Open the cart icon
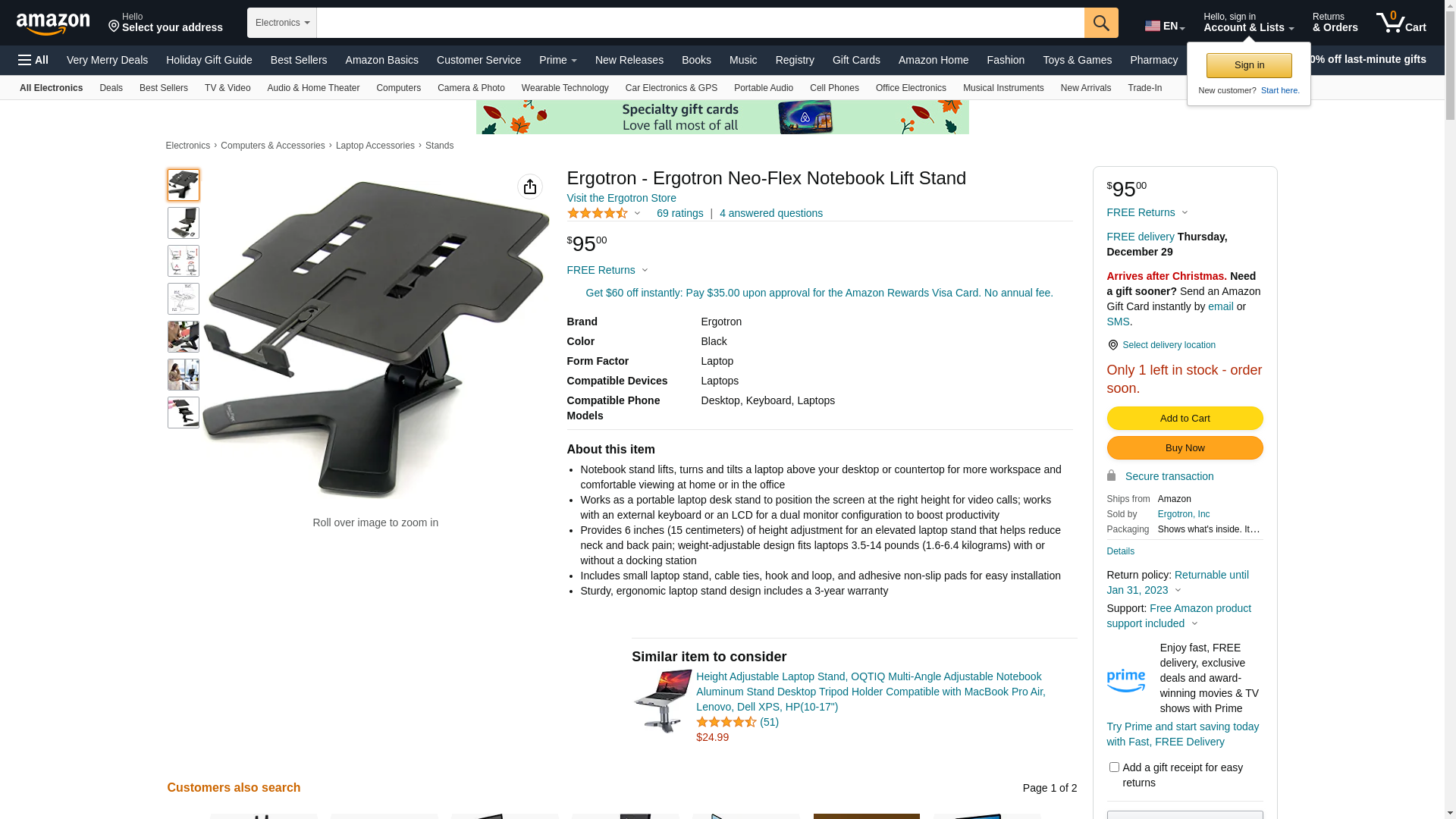This screenshot has width=1456, height=819. 1401,23
